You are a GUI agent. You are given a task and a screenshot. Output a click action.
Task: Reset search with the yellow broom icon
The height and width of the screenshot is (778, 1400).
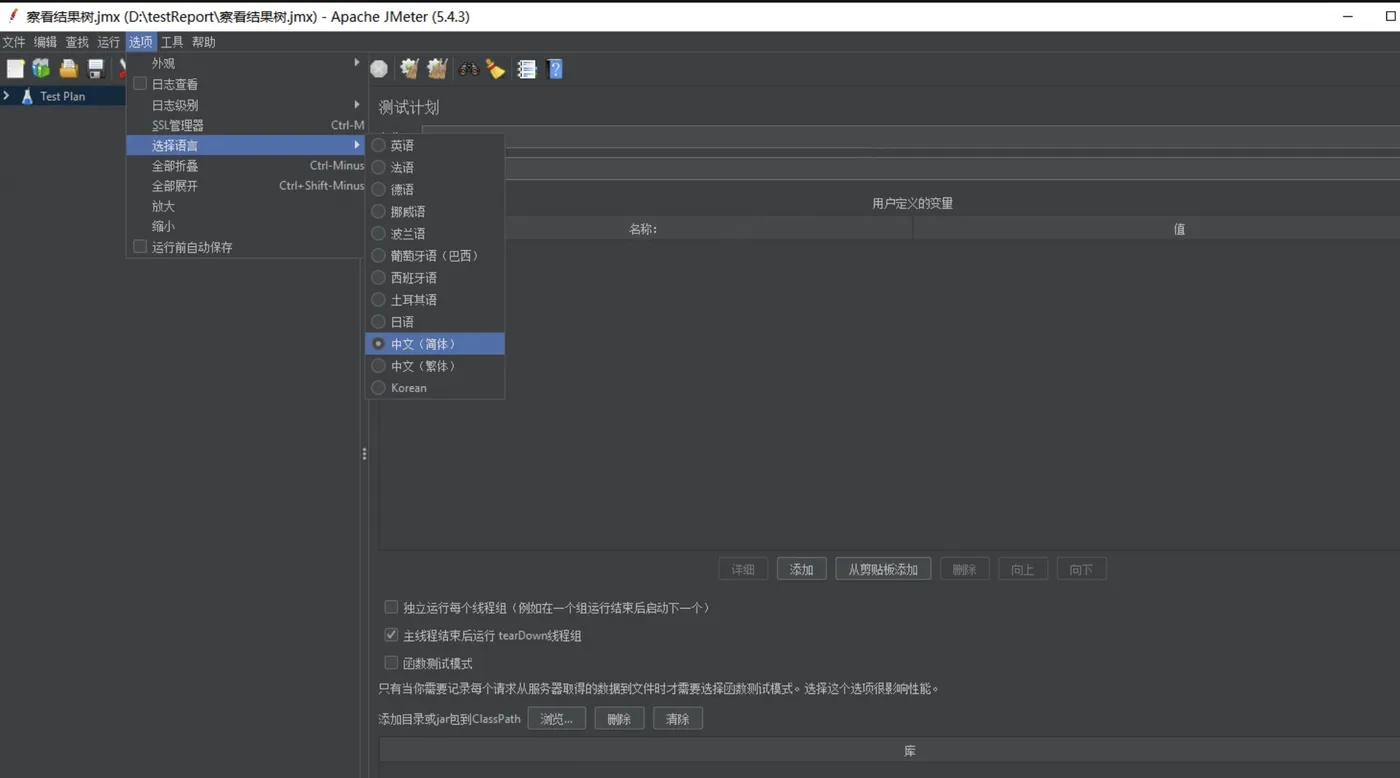(496, 69)
